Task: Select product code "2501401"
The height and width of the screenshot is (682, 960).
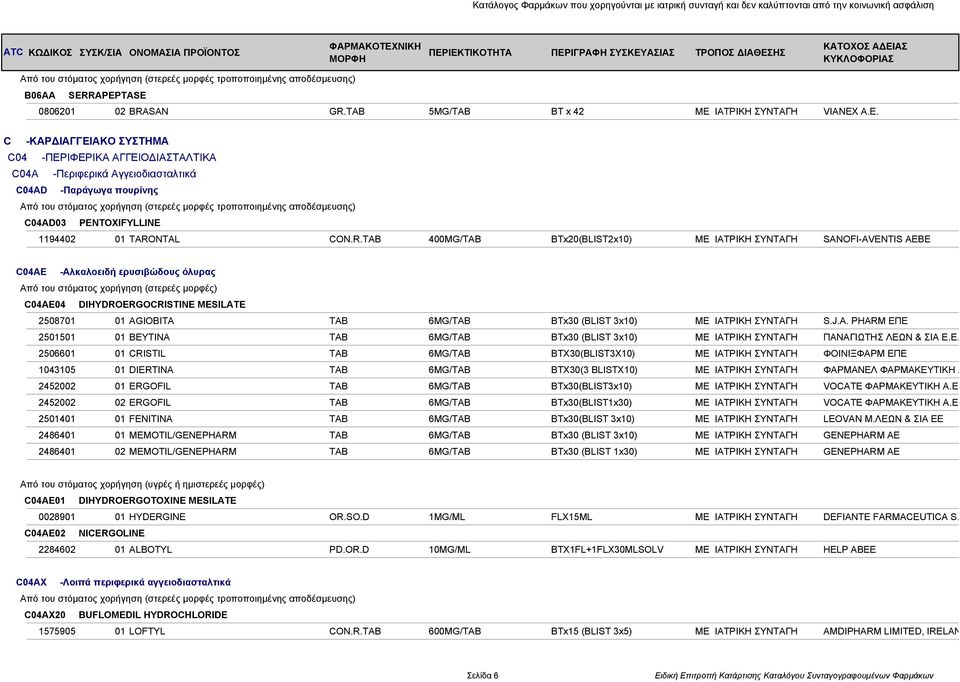Action: [57, 419]
